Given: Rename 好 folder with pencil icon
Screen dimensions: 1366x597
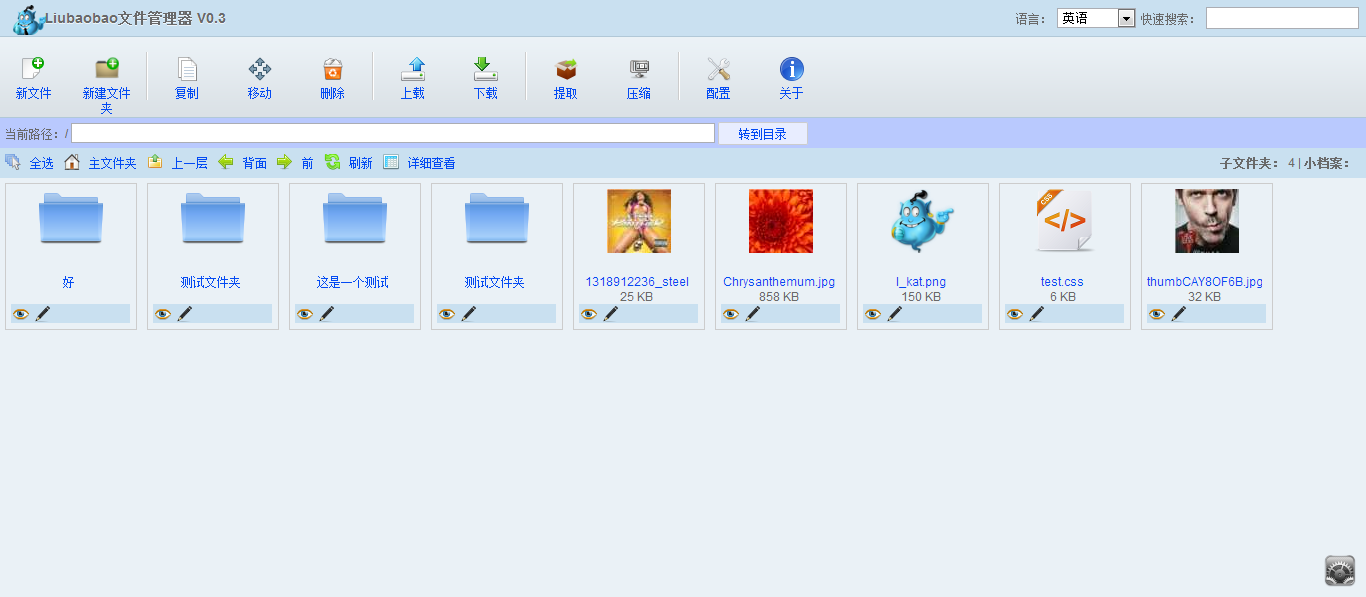Looking at the screenshot, I should pos(43,314).
